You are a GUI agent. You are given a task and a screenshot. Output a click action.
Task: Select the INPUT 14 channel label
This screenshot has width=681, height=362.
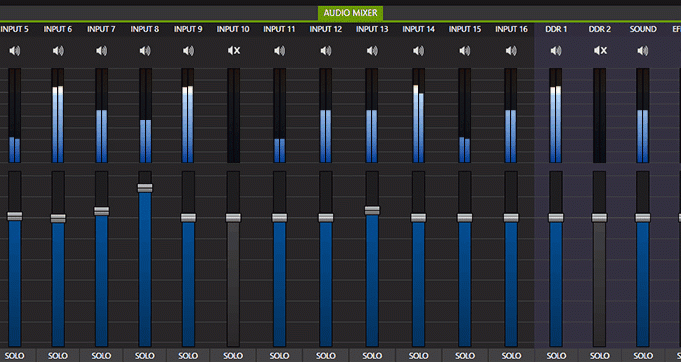point(419,30)
